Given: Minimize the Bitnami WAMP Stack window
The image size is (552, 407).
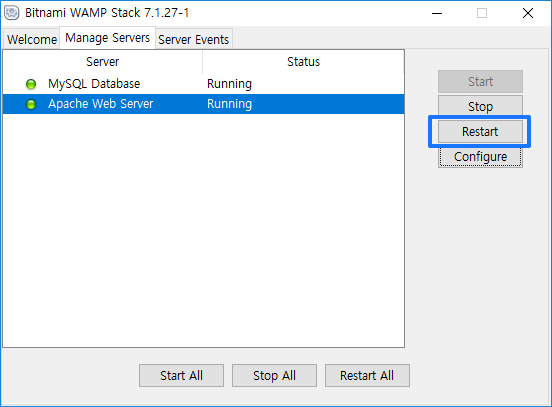Looking at the screenshot, I should [437, 13].
